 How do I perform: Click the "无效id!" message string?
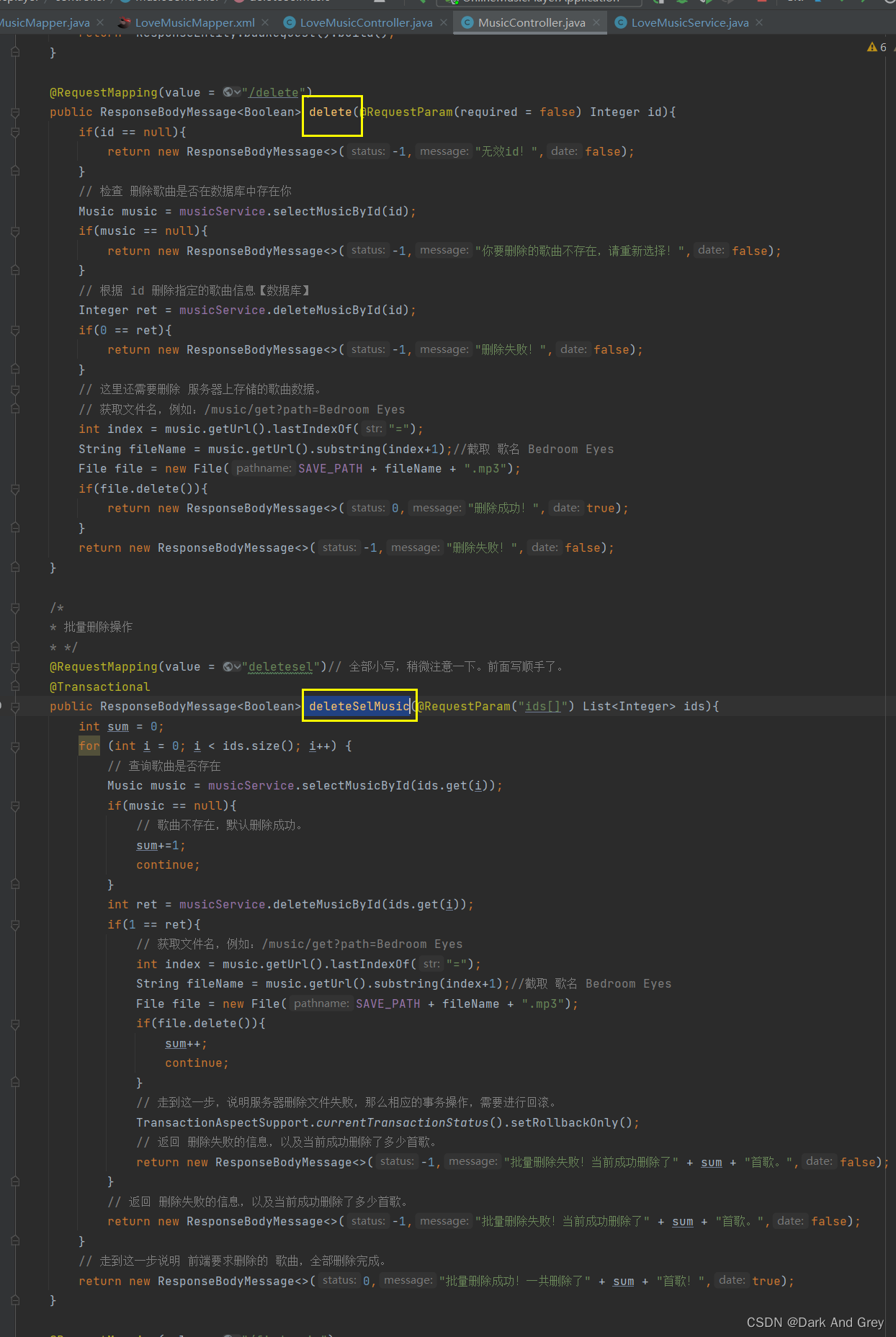click(x=506, y=152)
